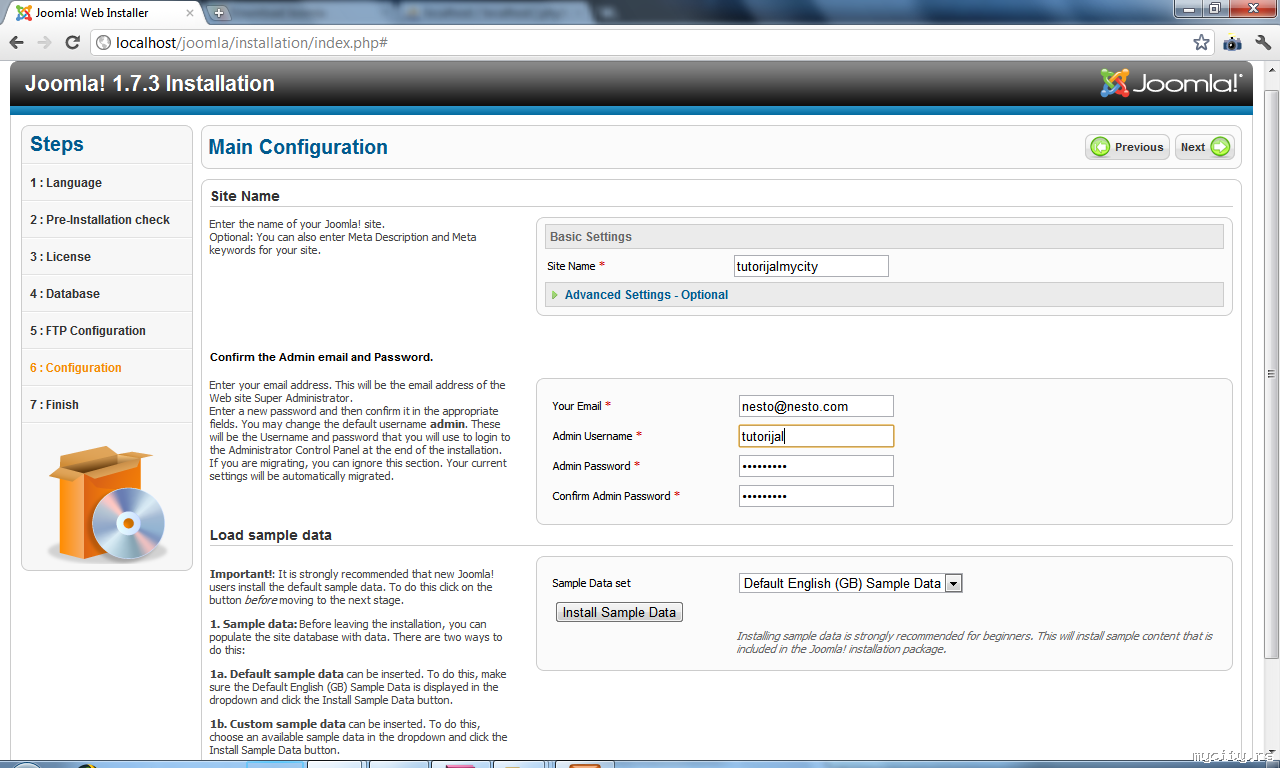Click the 'Admin Username' label
Screen dimensions: 1280x768
coord(592,436)
